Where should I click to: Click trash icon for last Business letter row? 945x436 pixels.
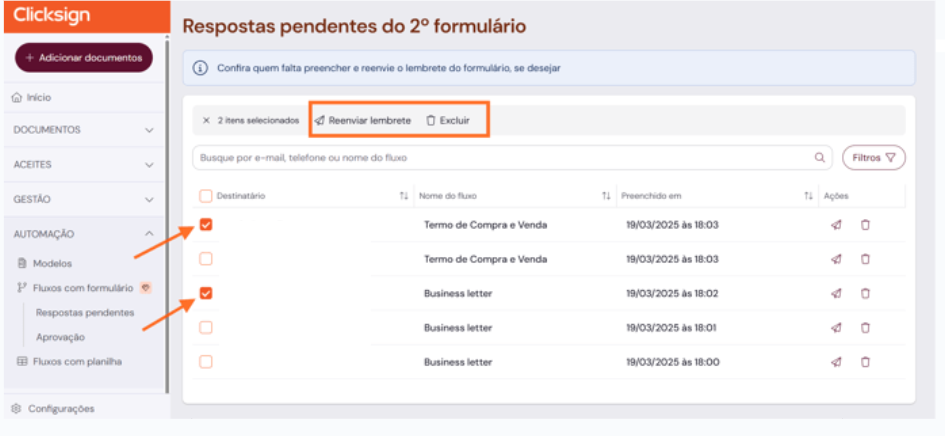tap(865, 362)
